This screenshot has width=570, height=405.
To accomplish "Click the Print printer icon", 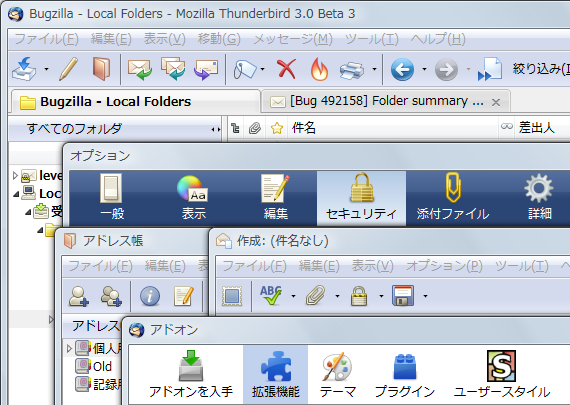I will pos(351,70).
